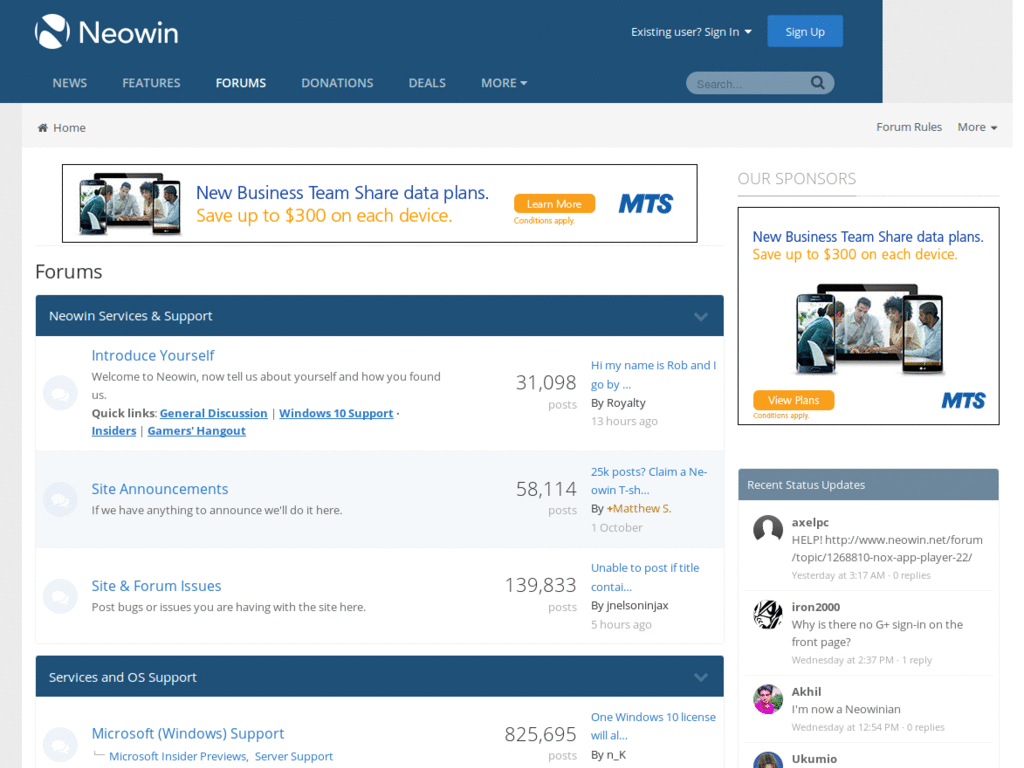Image resolution: width=1024 pixels, height=768 pixels.
Task: Open Akhil username link
Action: tap(807, 692)
